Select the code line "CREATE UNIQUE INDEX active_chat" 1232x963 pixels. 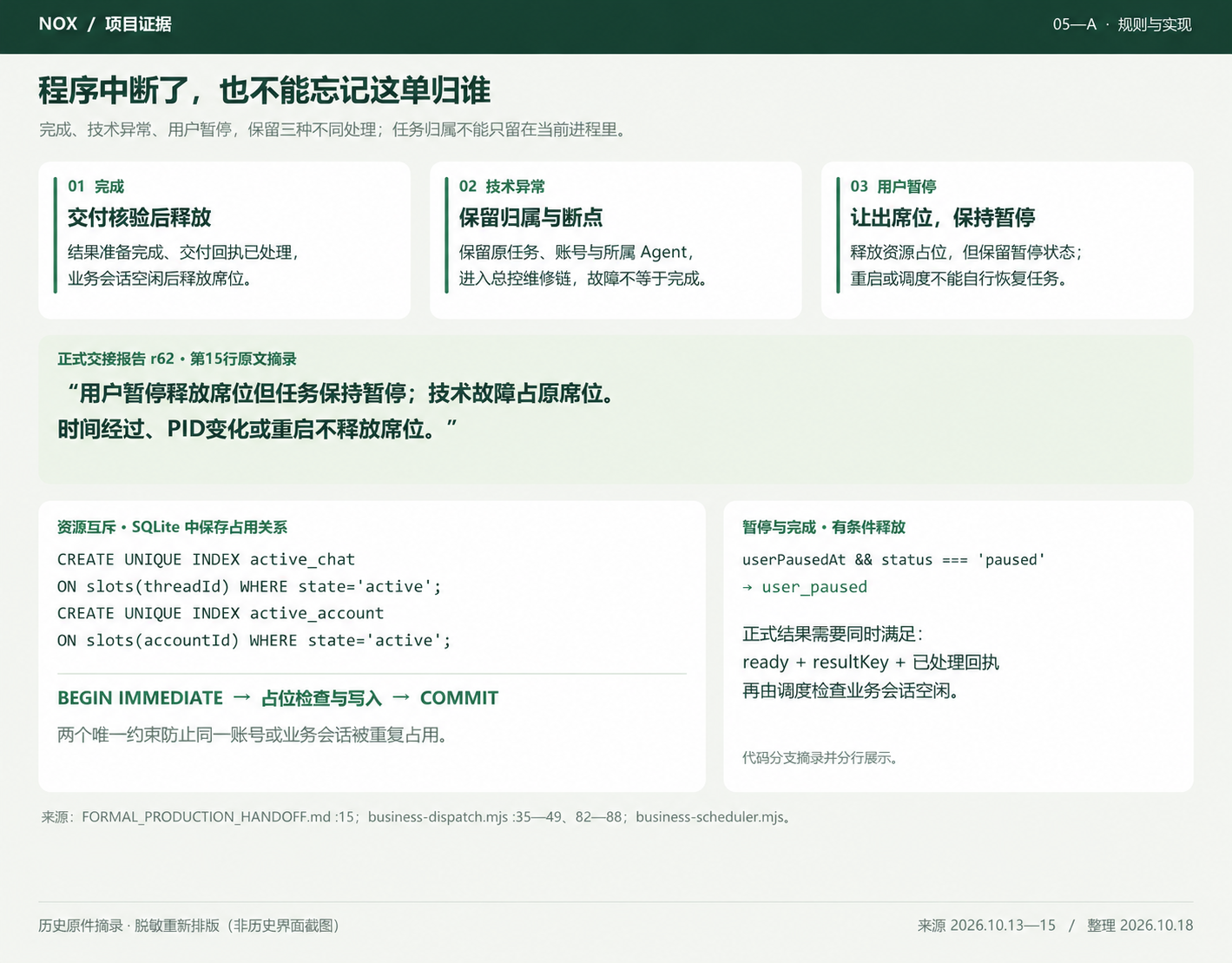(206, 559)
